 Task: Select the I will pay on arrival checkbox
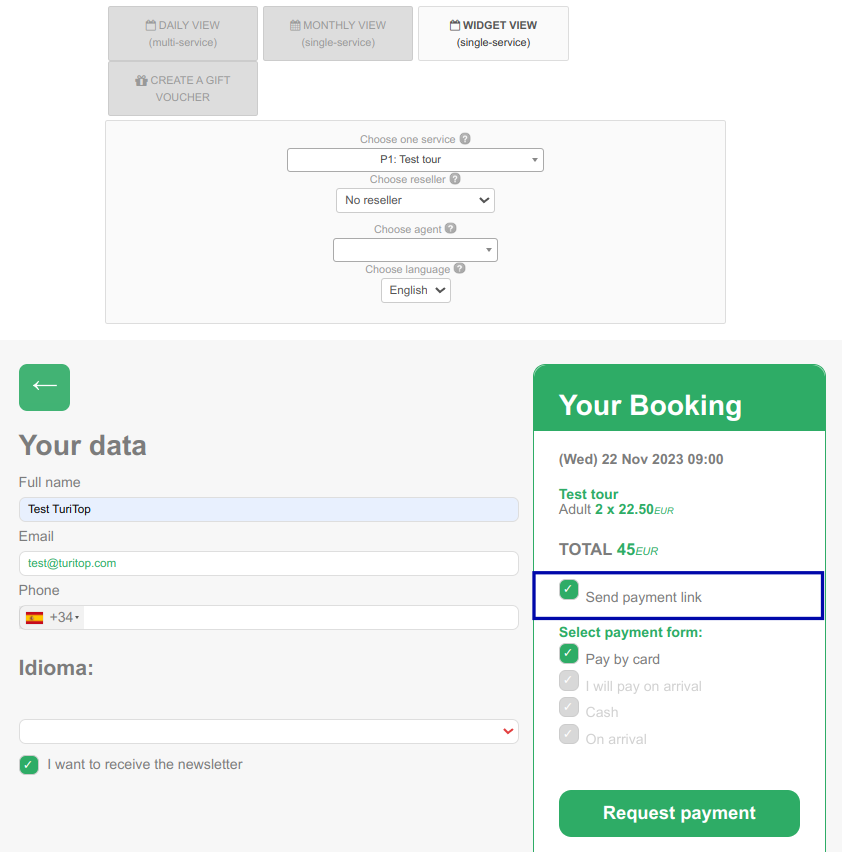pyautogui.click(x=569, y=680)
